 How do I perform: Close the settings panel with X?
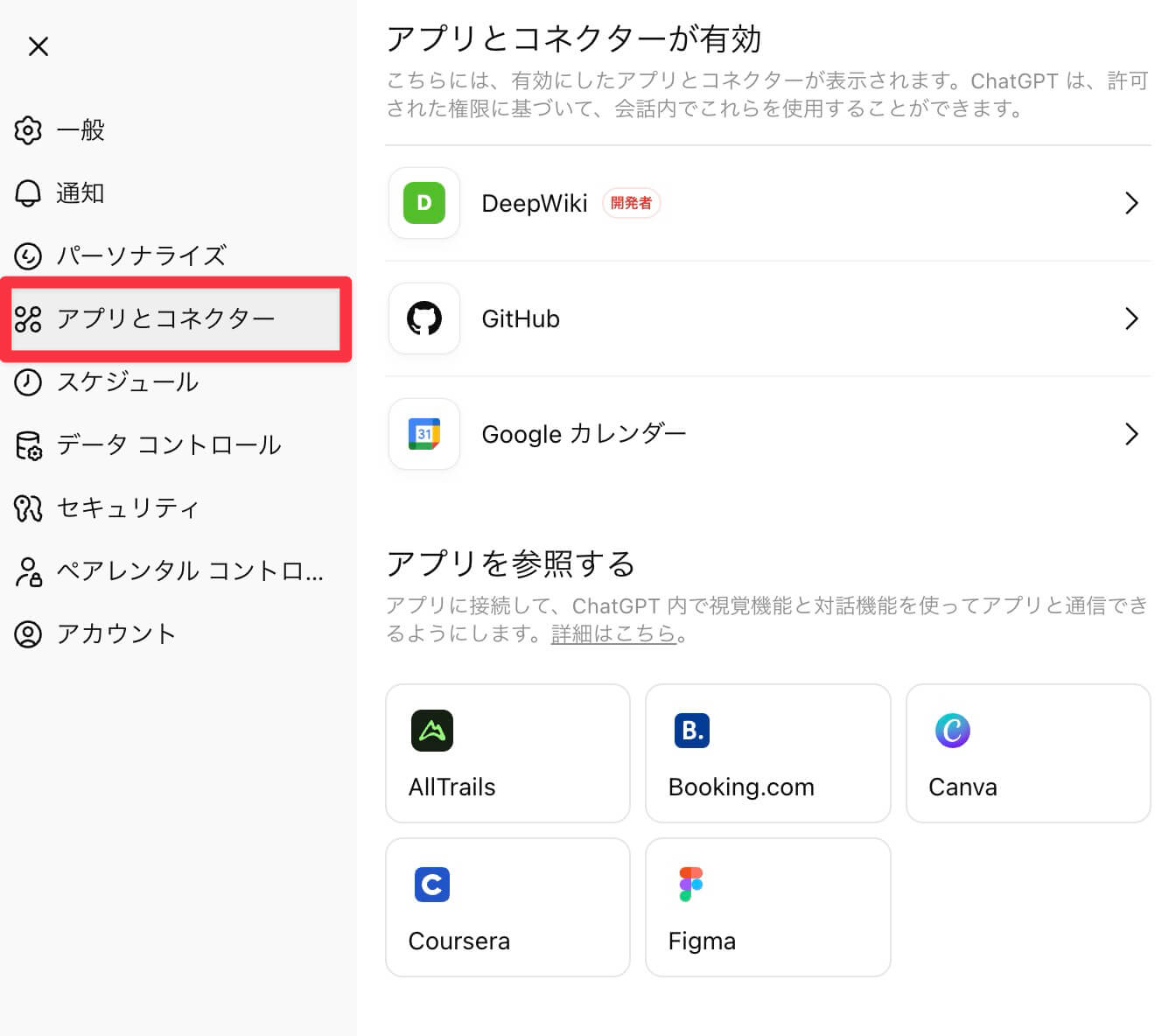(x=38, y=46)
